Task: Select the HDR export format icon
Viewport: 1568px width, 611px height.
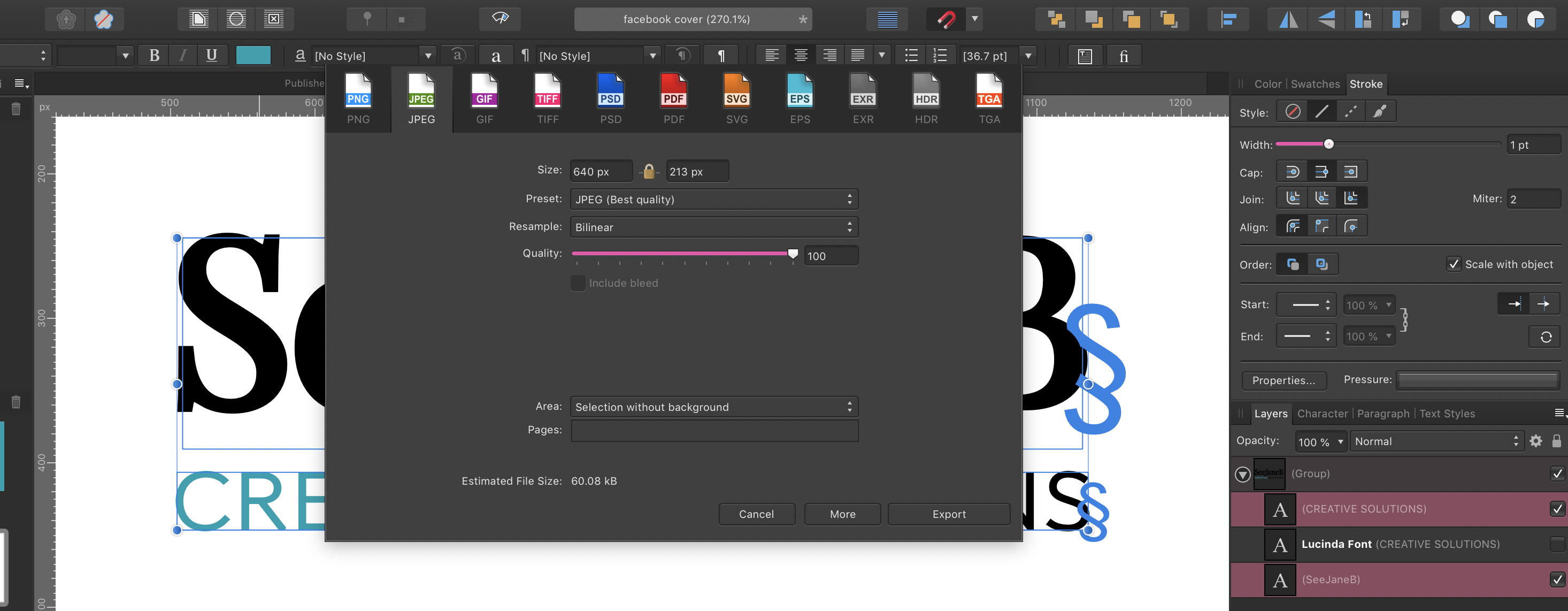Action: [926, 91]
